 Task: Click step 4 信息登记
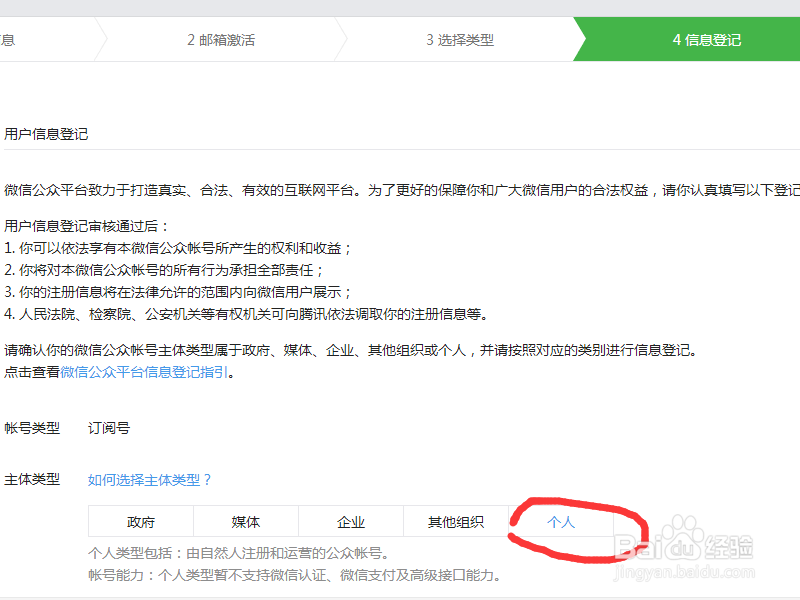[x=707, y=40]
